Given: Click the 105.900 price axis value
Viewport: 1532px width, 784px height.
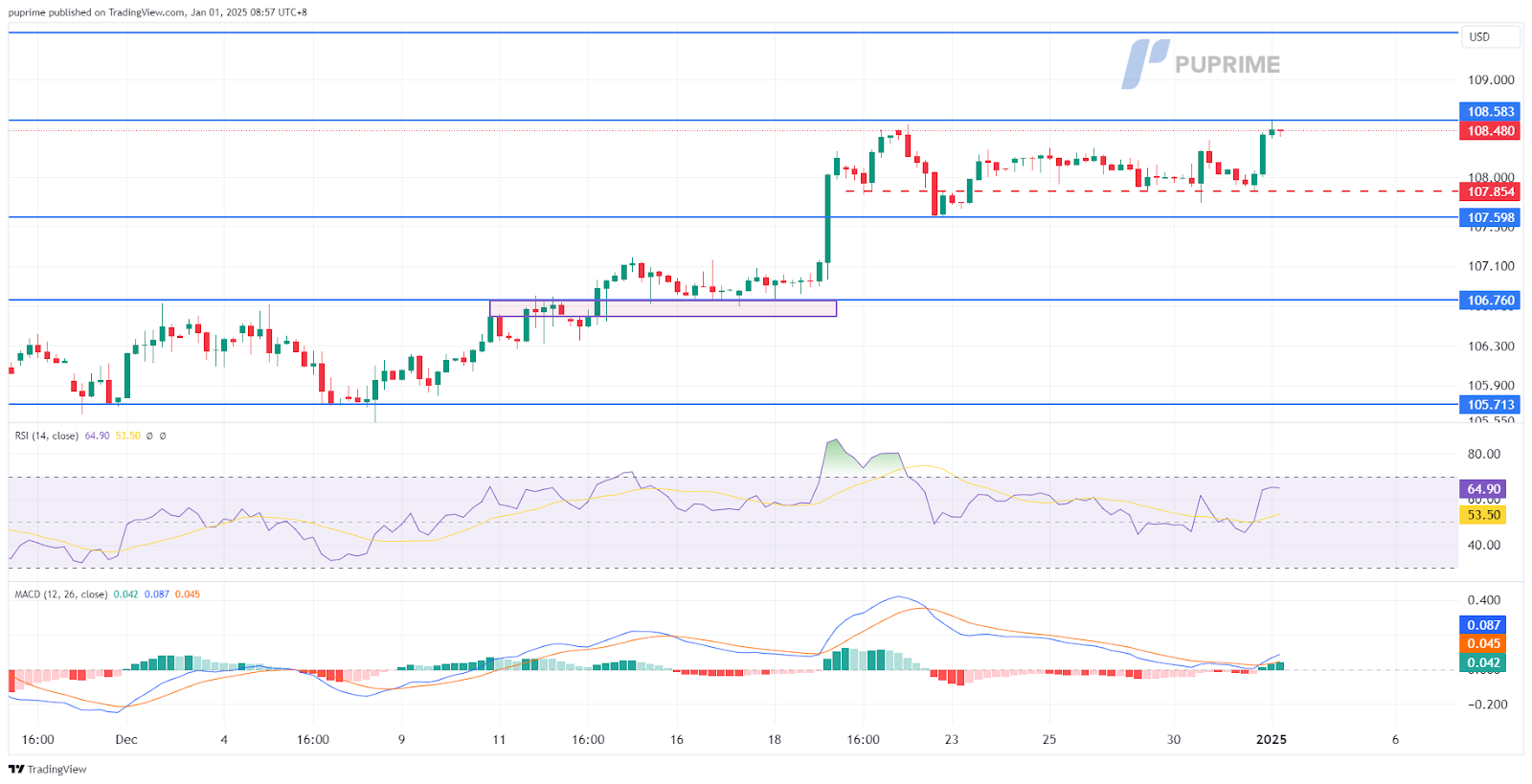Looking at the screenshot, I should tap(1491, 386).
